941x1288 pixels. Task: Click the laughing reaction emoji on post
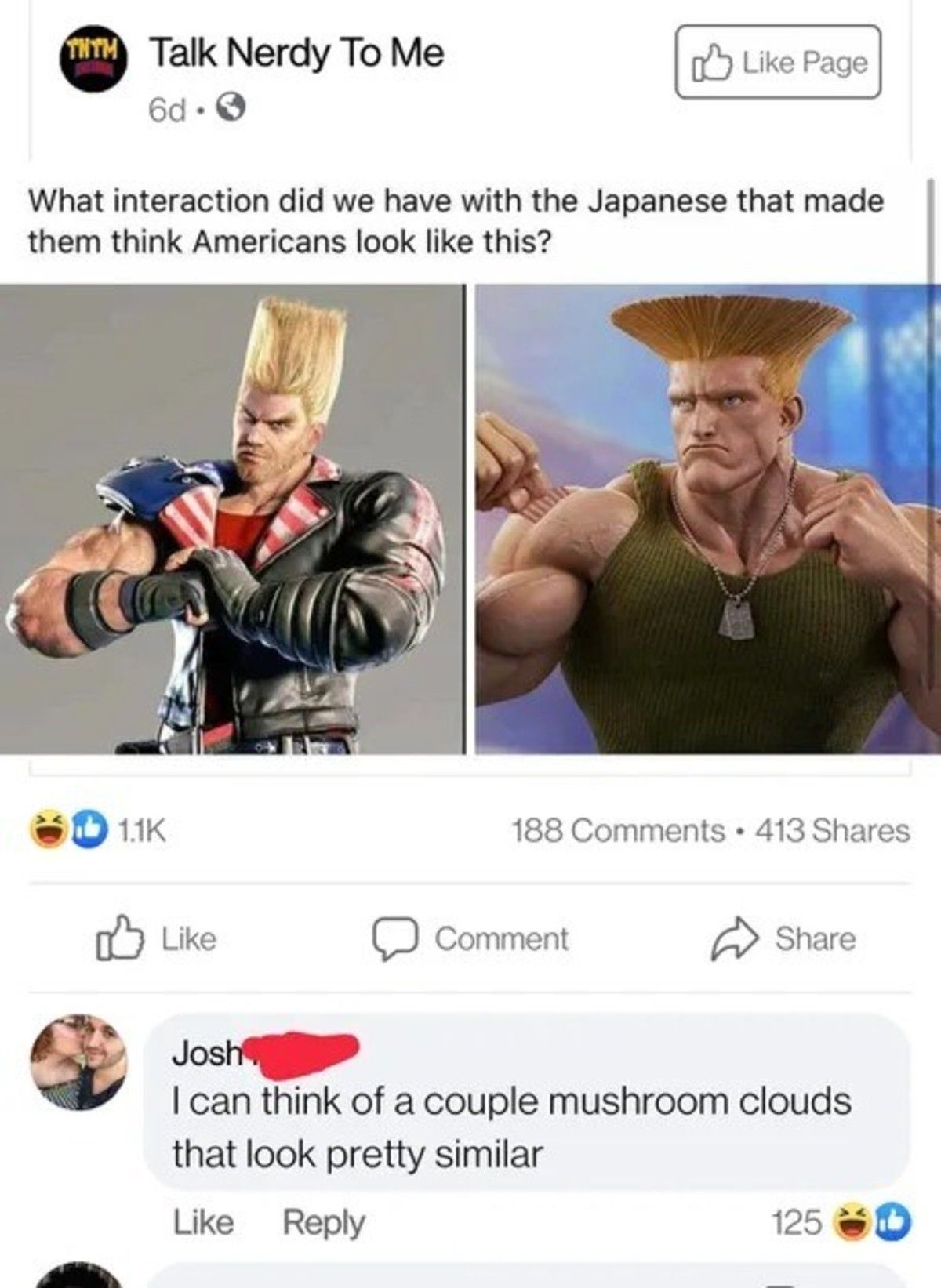point(48,830)
